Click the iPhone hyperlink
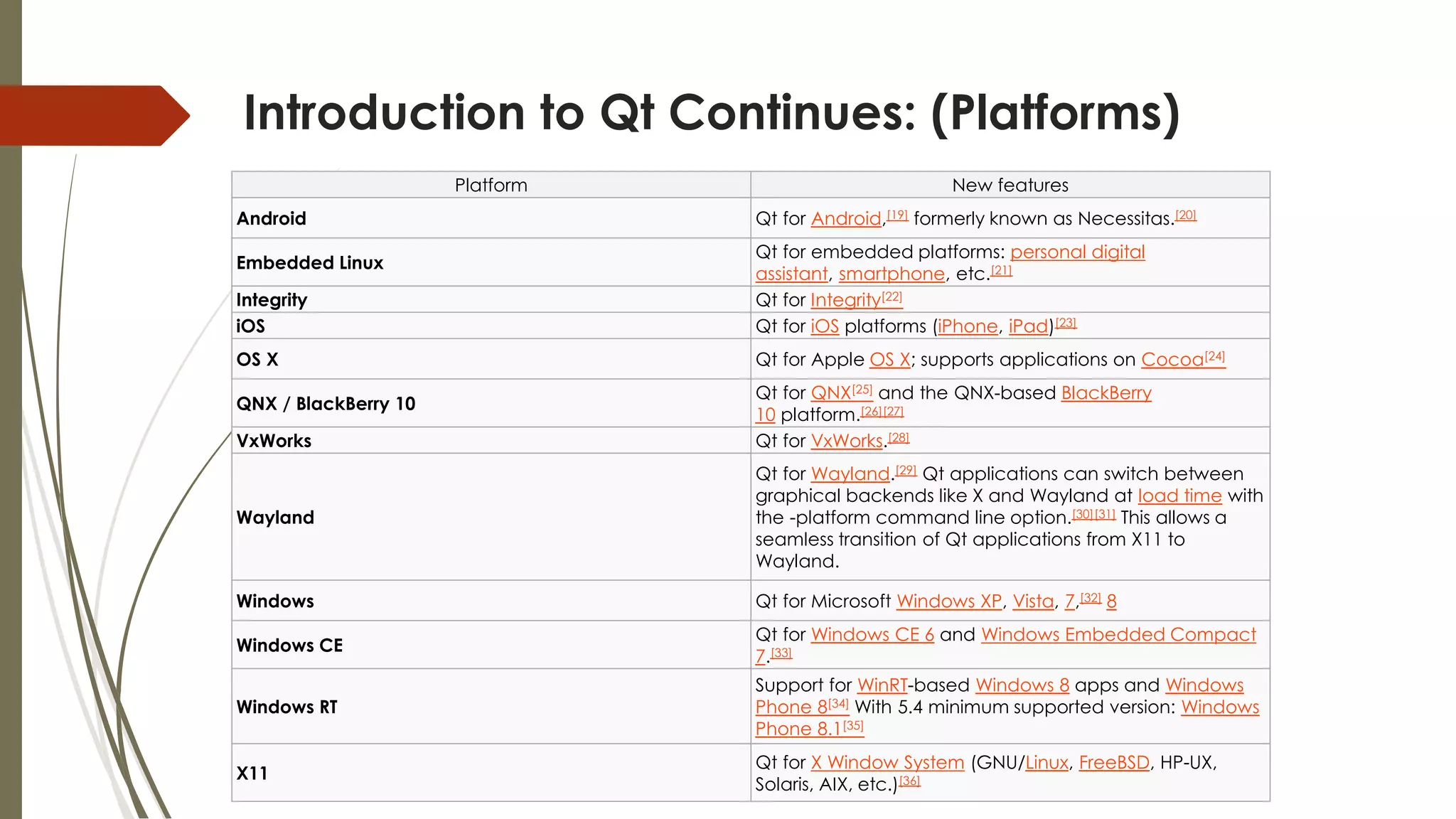The height and width of the screenshot is (819, 1456). [968, 326]
